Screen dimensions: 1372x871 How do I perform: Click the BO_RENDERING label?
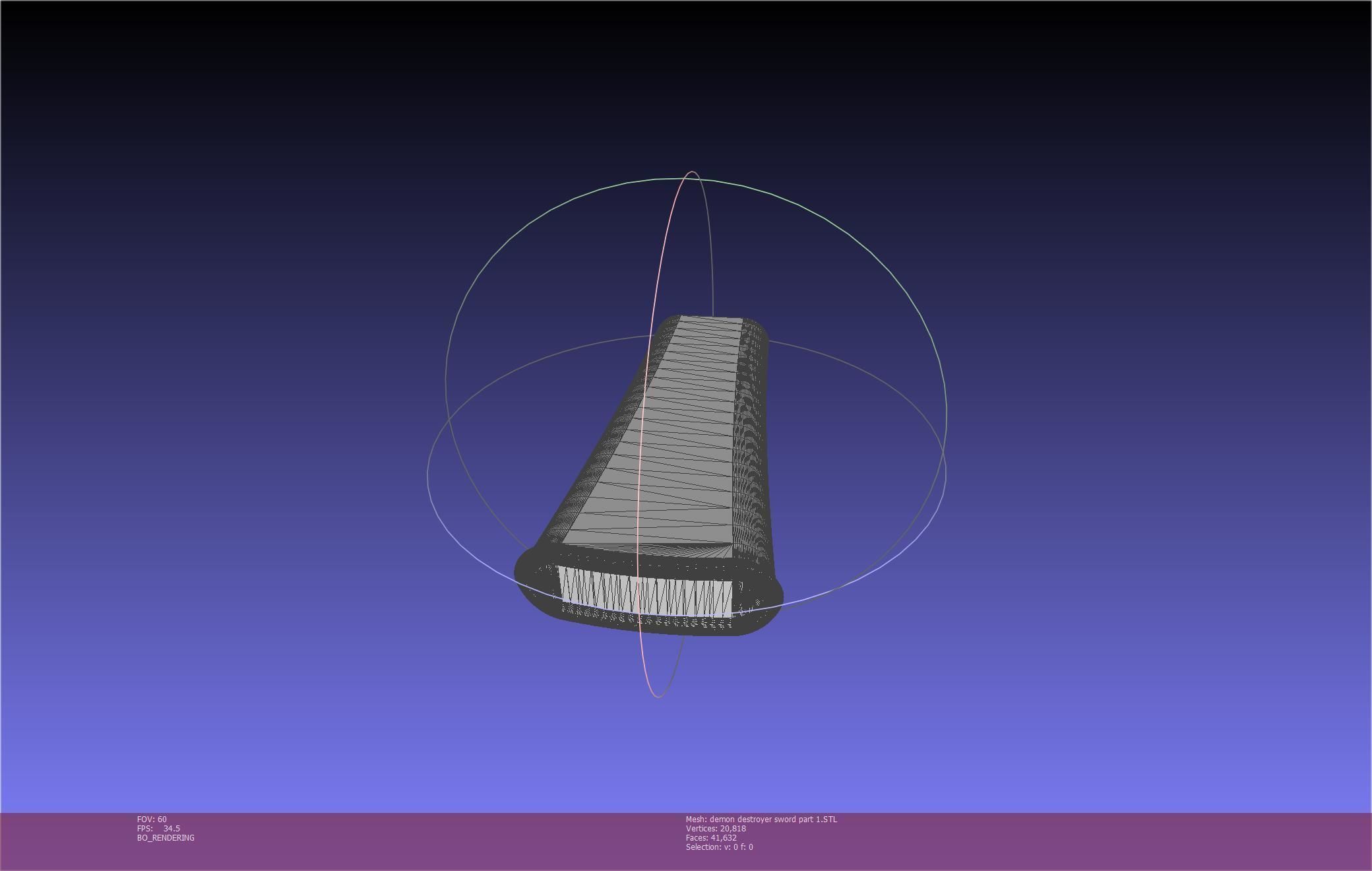point(166,837)
